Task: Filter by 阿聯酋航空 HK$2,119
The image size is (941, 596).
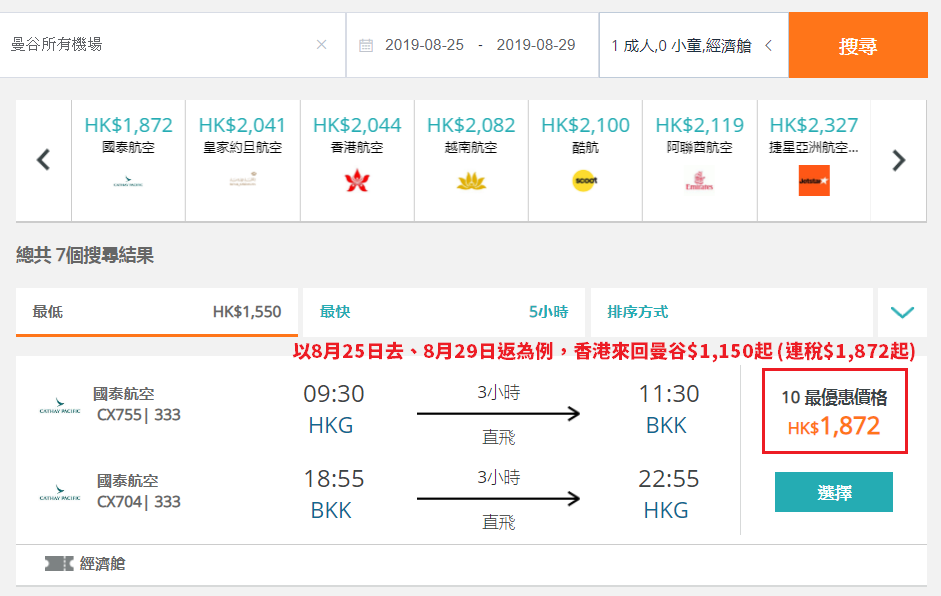Action: tap(699, 161)
